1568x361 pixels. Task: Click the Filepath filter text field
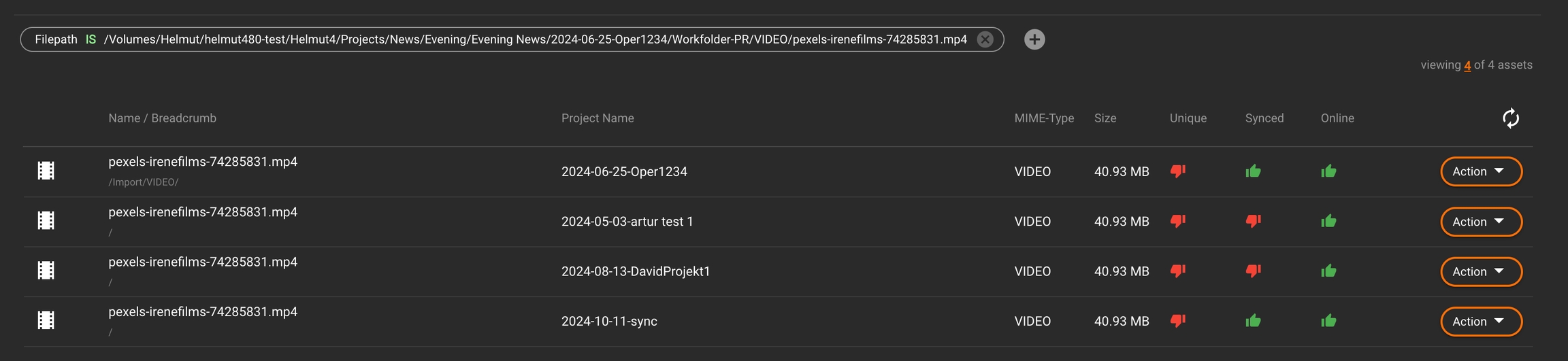[535, 39]
